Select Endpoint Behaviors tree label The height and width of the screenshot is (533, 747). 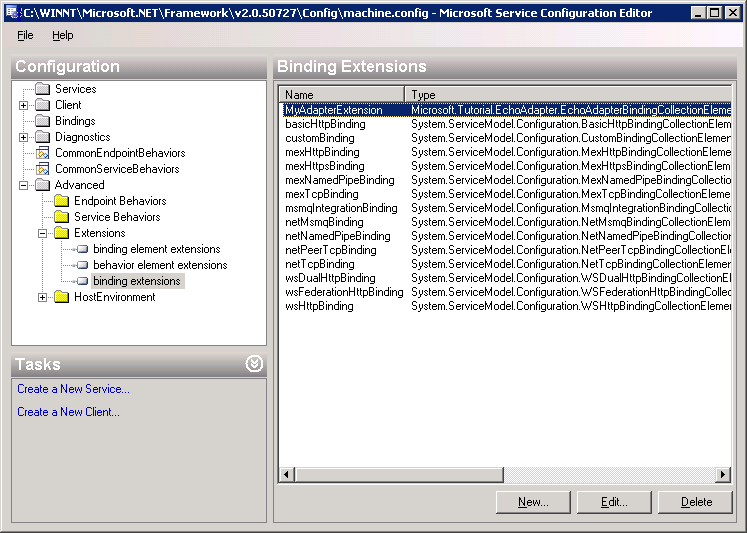(120, 201)
